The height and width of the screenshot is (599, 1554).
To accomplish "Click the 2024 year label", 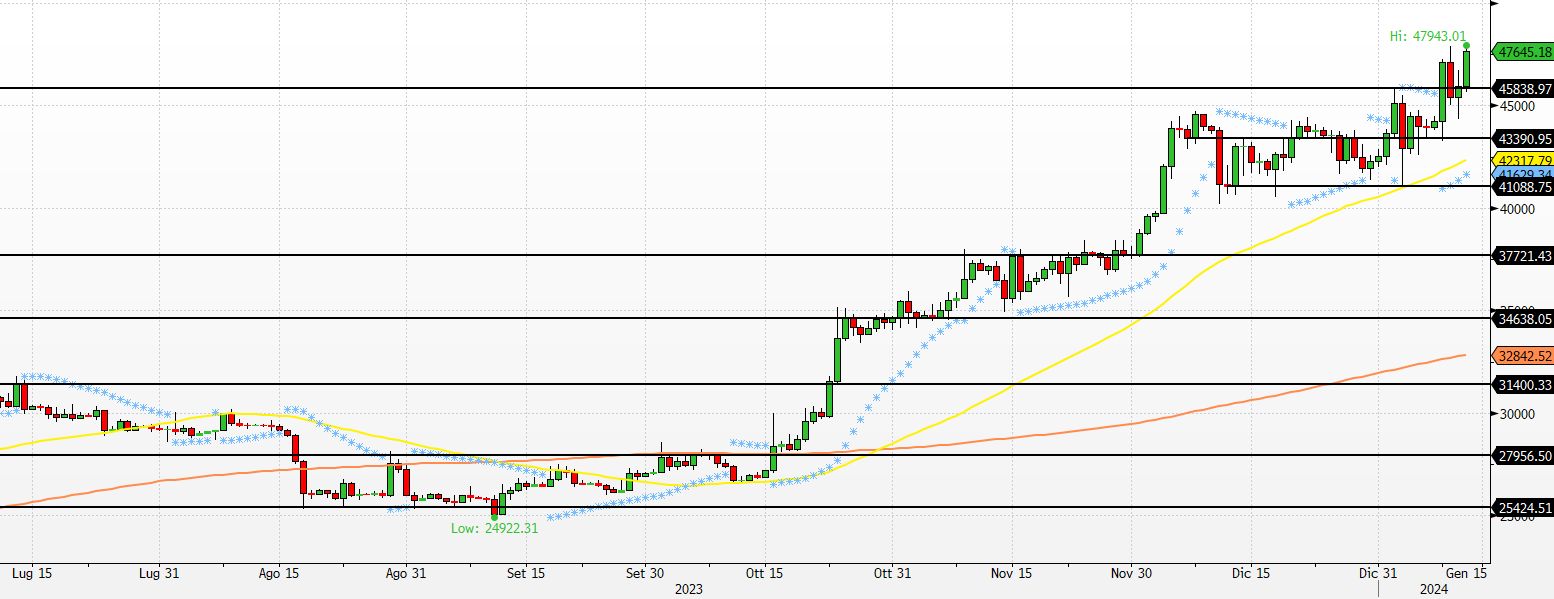I will (1433, 589).
